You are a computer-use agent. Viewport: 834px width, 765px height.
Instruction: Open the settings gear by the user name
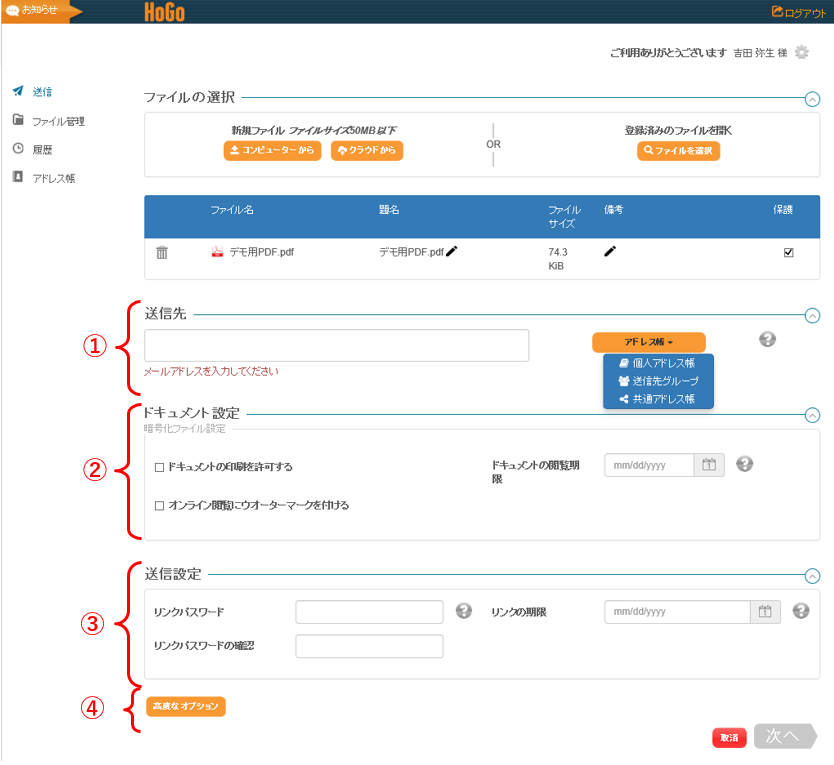(x=801, y=52)
